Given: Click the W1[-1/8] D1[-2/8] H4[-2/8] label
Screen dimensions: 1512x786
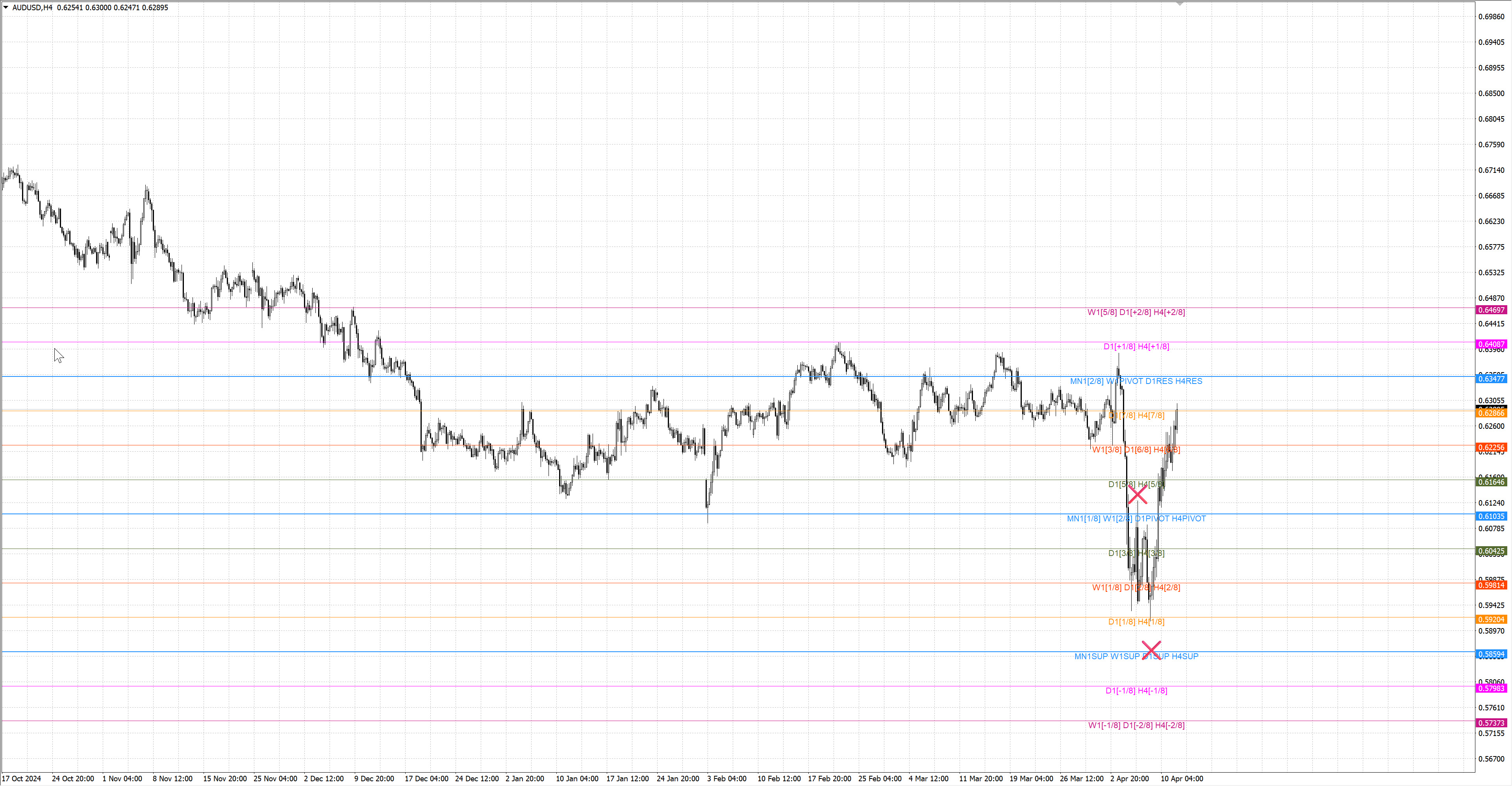Looking at the screenshot, I should [1136, 725].
